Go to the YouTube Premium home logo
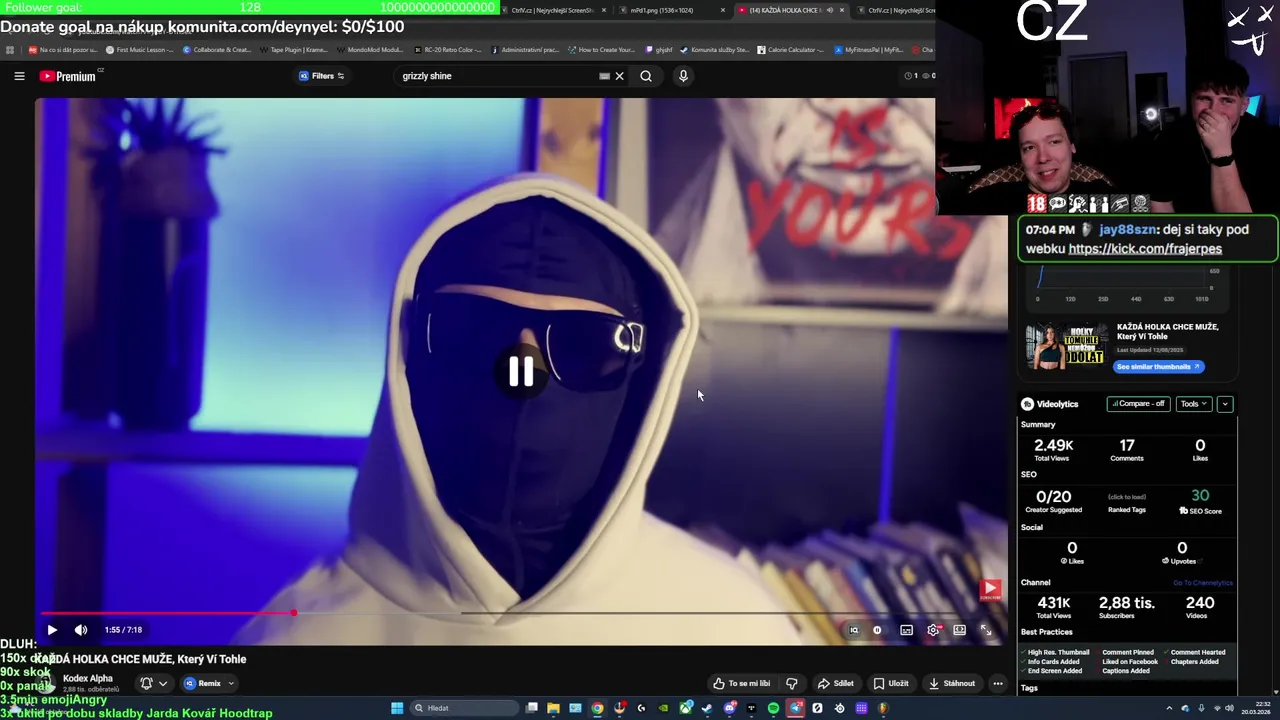The height and width of the screenshot is (720, 1280). (68, 76)
